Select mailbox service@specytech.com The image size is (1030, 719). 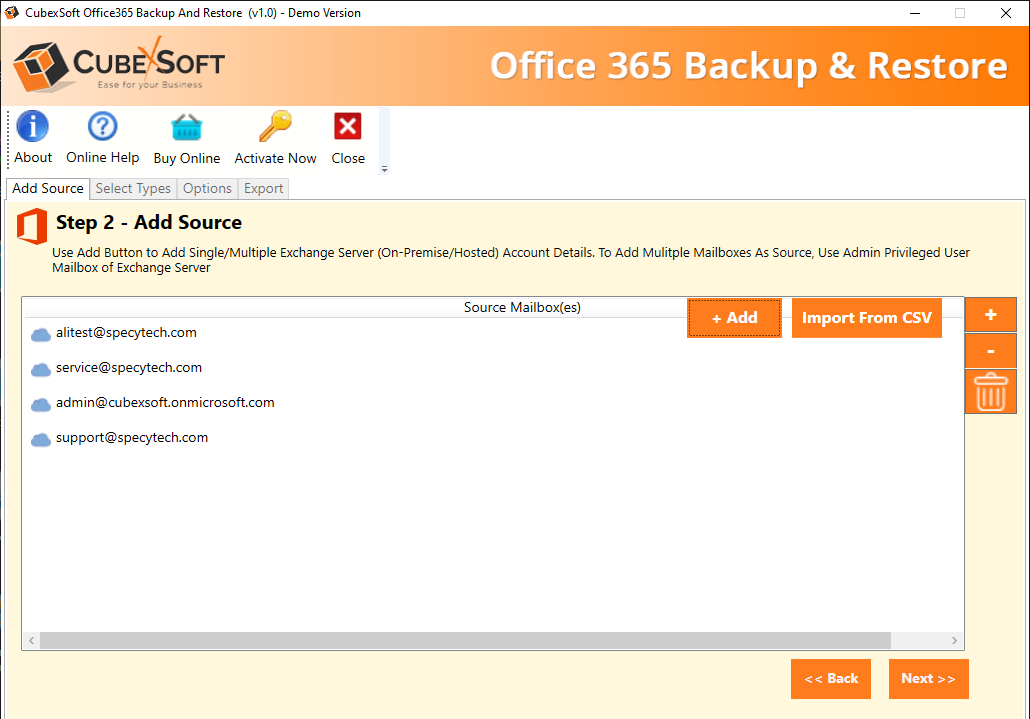pos(129,368)
